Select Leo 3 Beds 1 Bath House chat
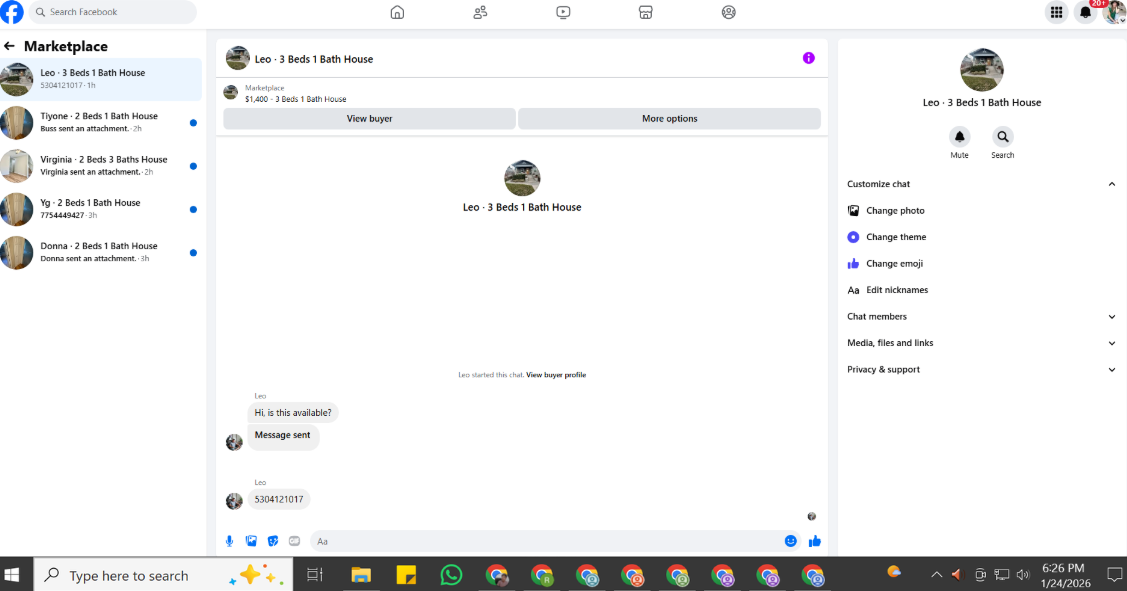1127x591 pixels. (x=101, y=79)
